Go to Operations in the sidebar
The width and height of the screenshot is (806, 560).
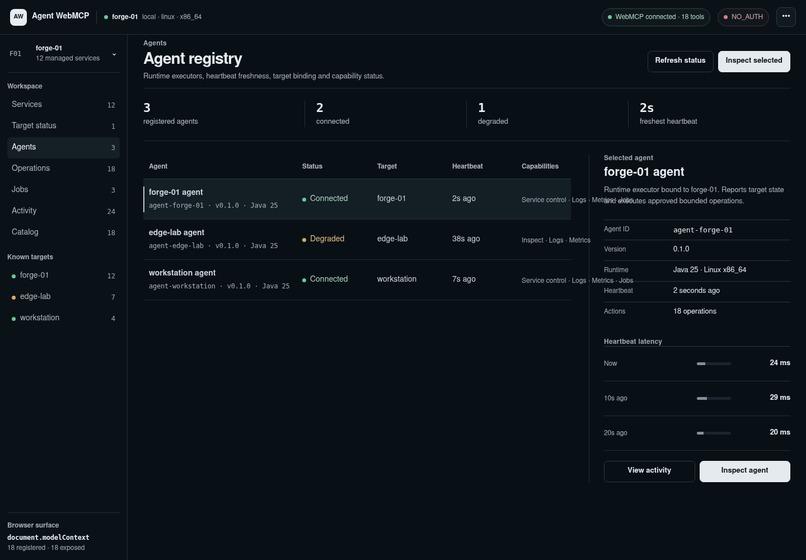63,168
